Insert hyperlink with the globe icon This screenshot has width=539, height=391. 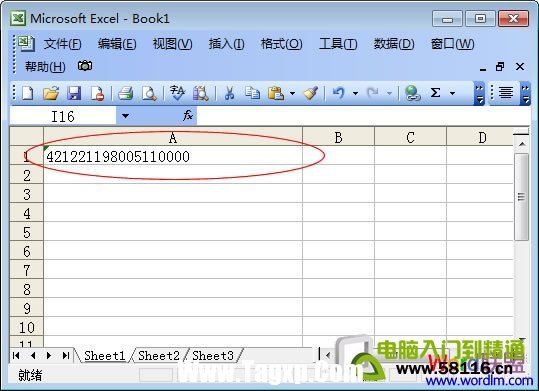point(412,93)
